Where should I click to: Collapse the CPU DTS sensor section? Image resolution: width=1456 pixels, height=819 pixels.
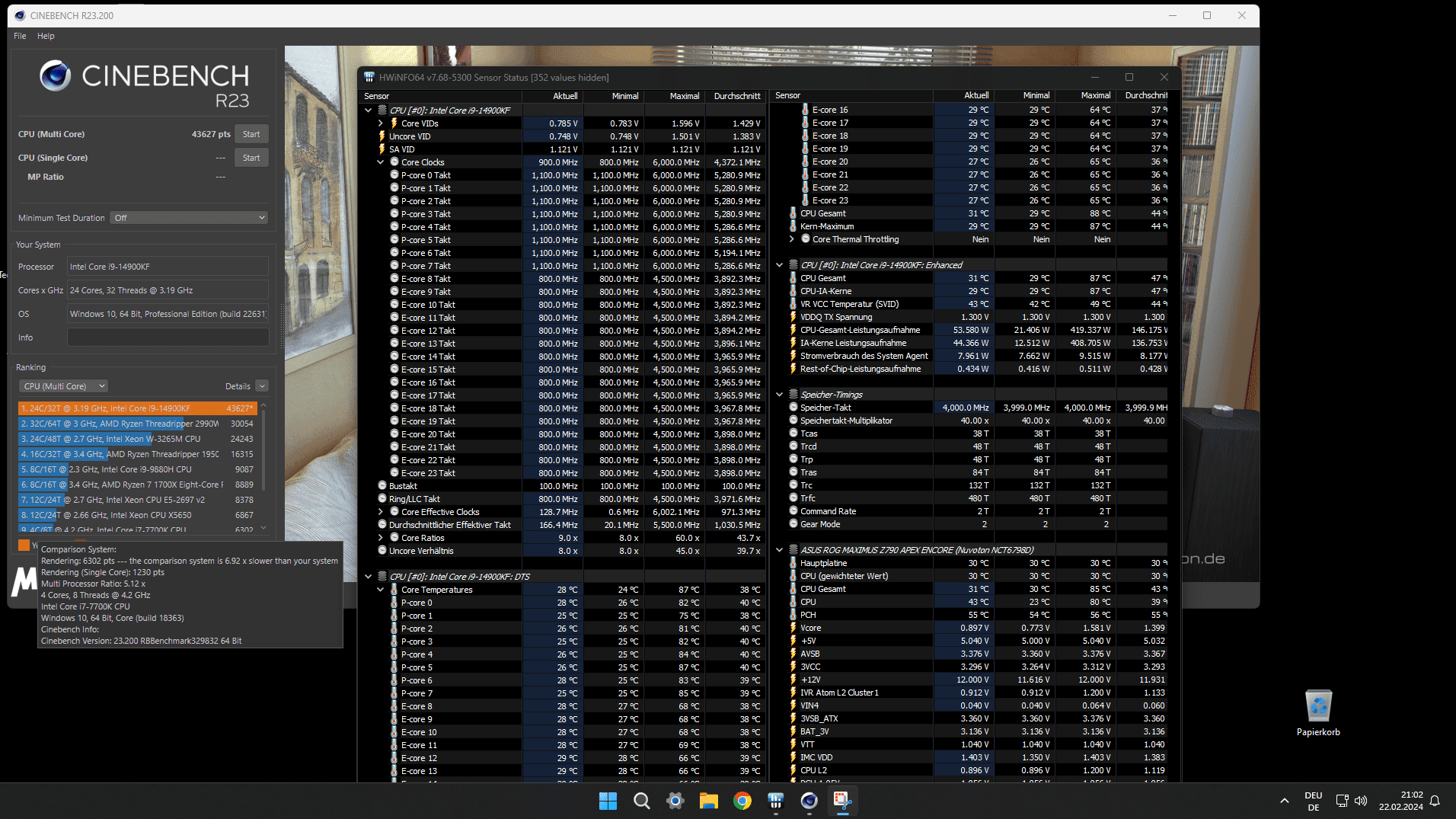coord(369,577)
